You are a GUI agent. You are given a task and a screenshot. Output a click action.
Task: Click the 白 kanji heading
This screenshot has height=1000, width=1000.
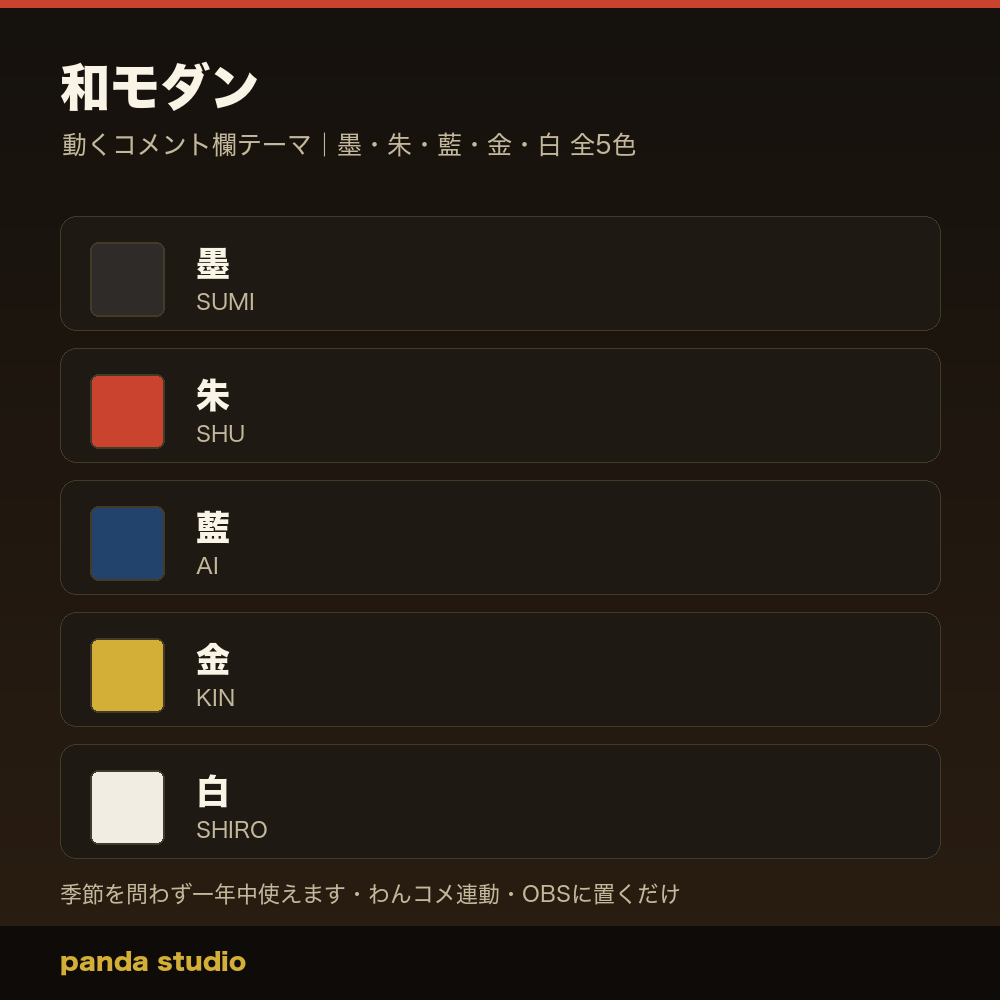tap(213, 791)
